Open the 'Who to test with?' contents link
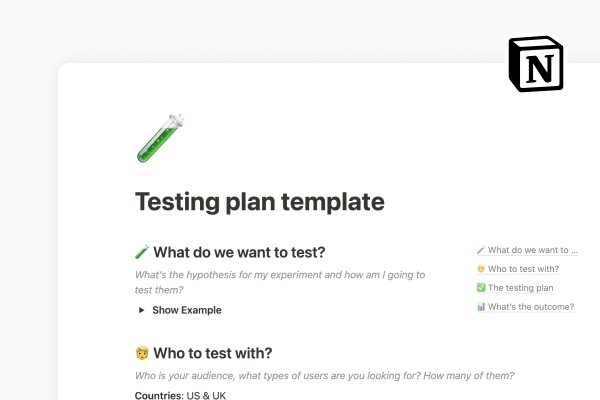Viewport: 600px width, 400px height. point(523,269)
